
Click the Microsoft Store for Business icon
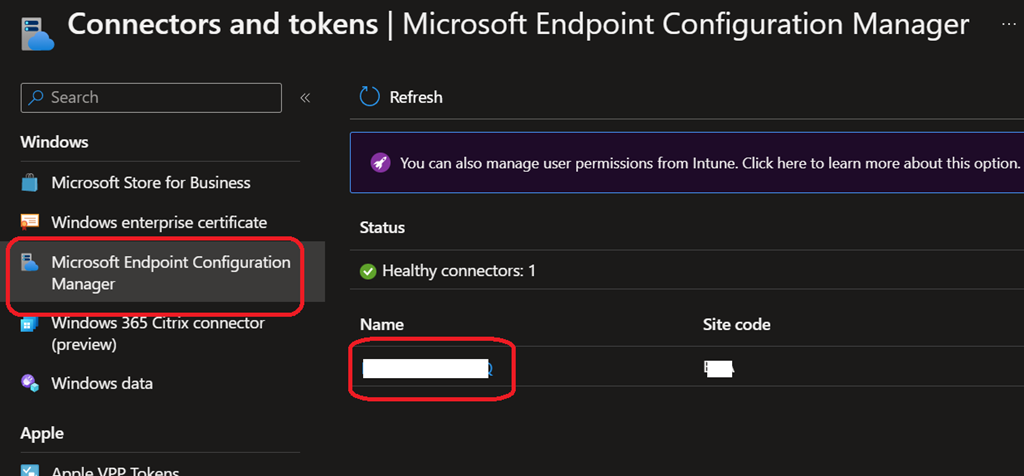[31, 183]
